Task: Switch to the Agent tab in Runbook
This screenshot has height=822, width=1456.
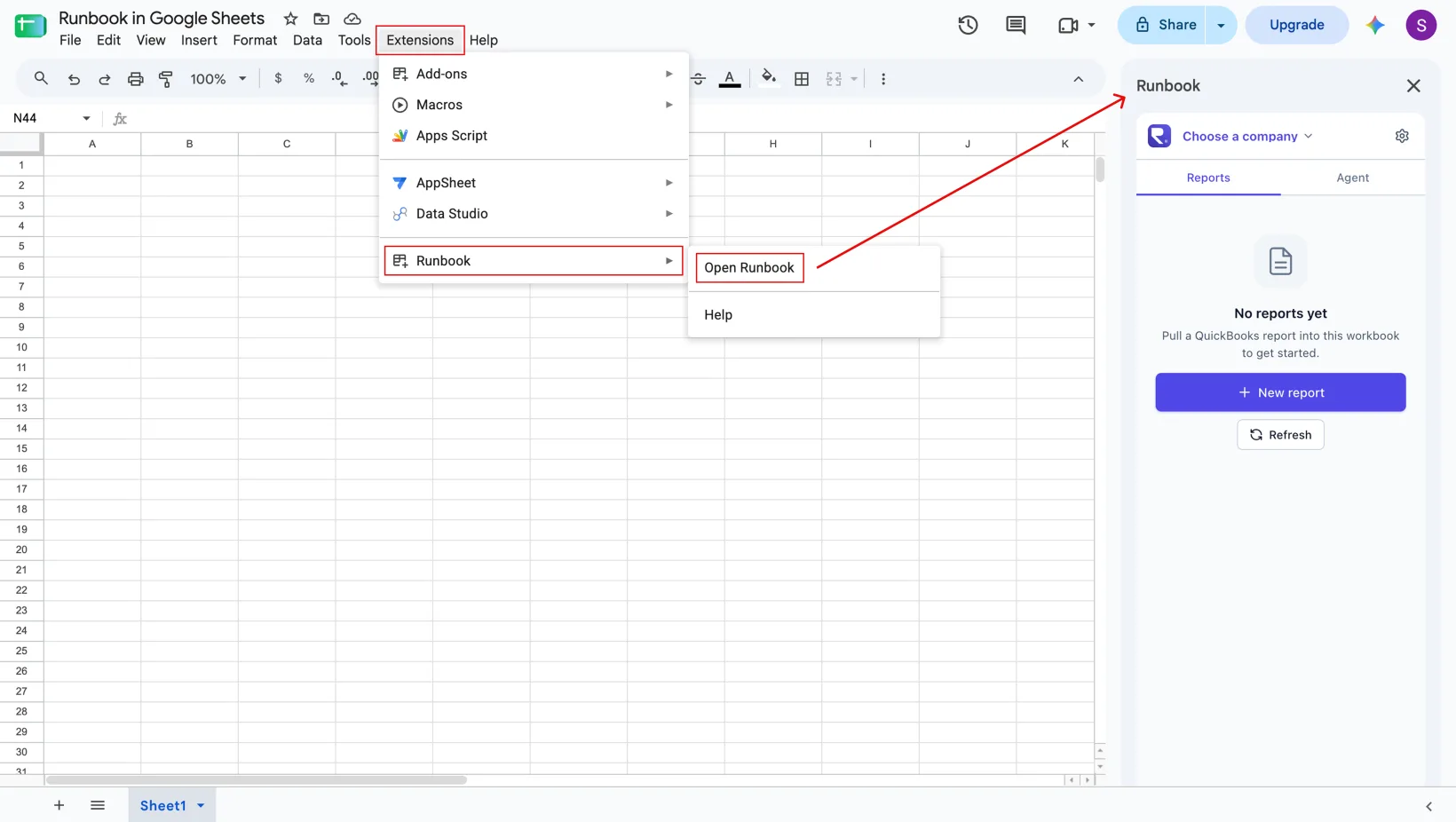Action: coord(1352,178)
